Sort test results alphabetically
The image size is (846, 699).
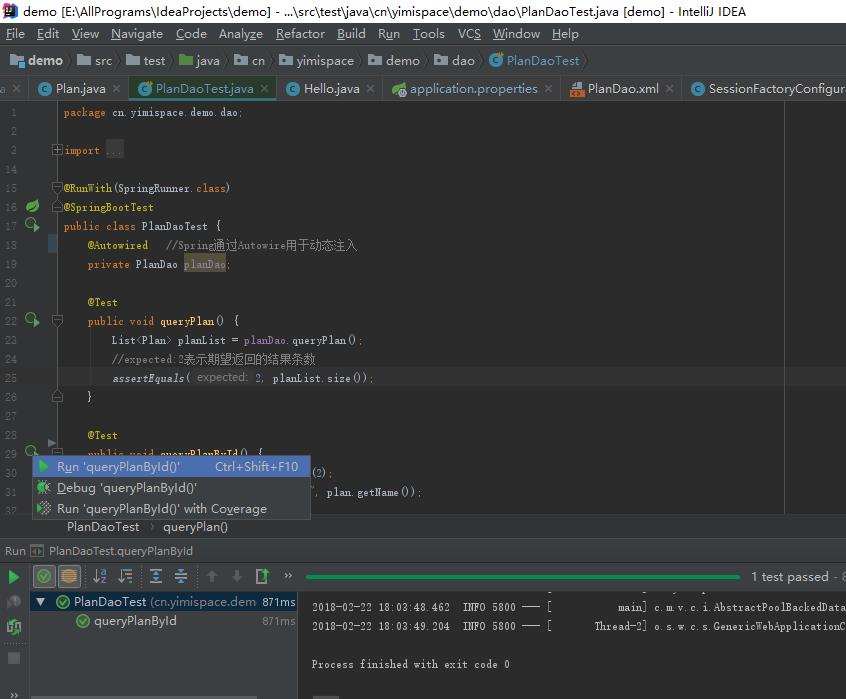tap(100, 577)
